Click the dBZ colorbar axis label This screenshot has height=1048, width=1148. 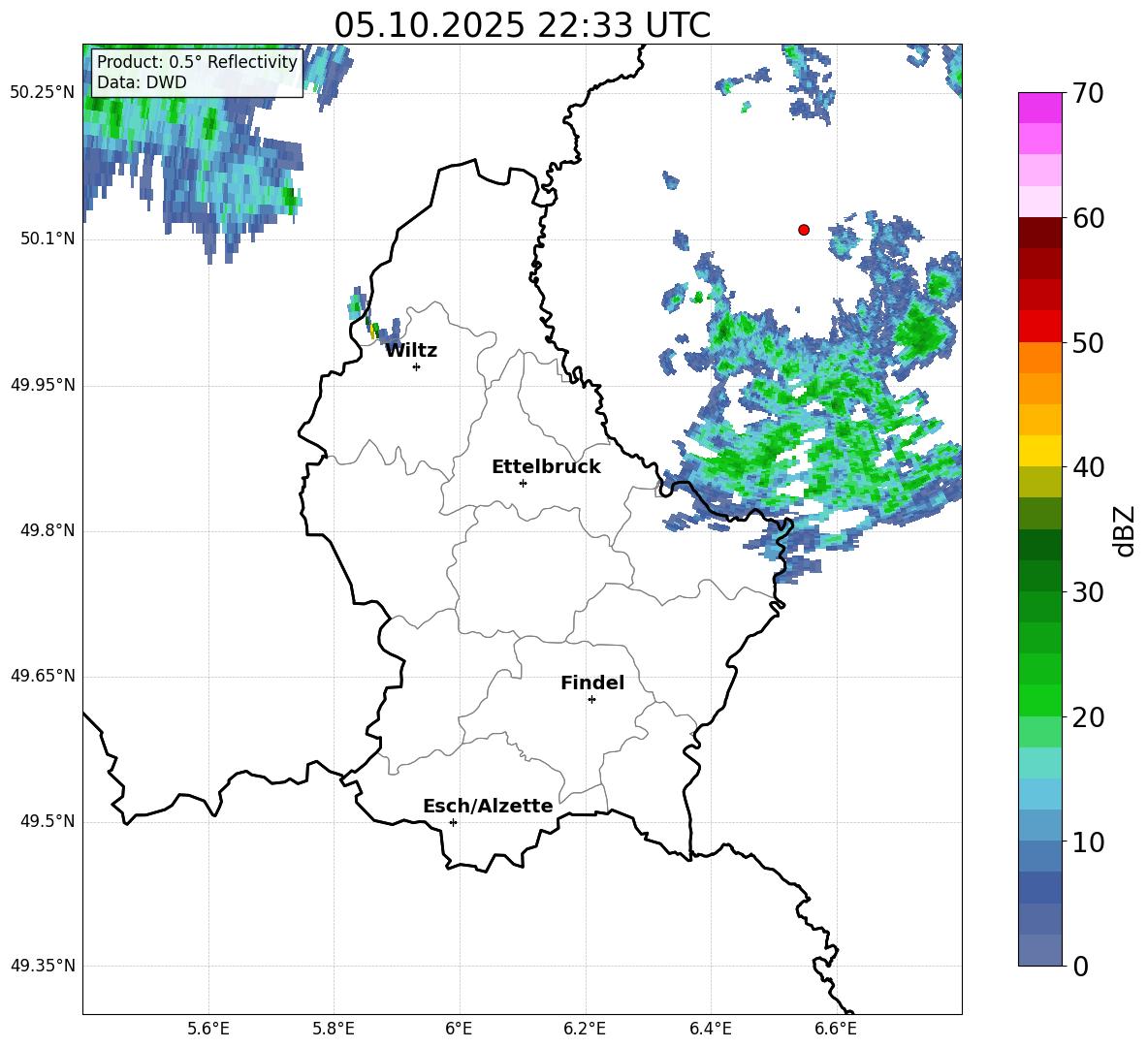pyautogui.click(x=1126, y=530)
